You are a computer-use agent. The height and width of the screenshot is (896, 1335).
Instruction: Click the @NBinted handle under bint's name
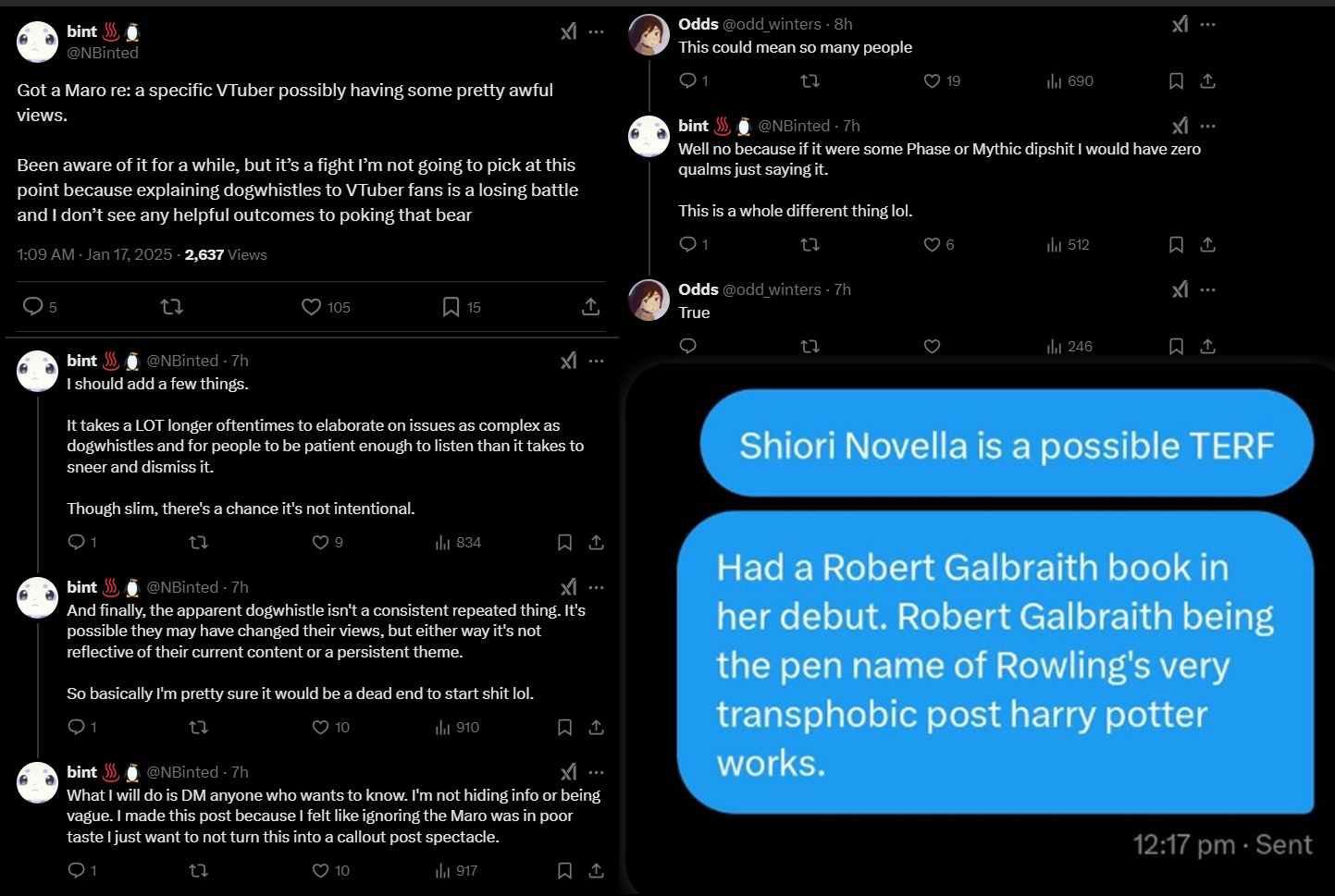tap(103, 53)
